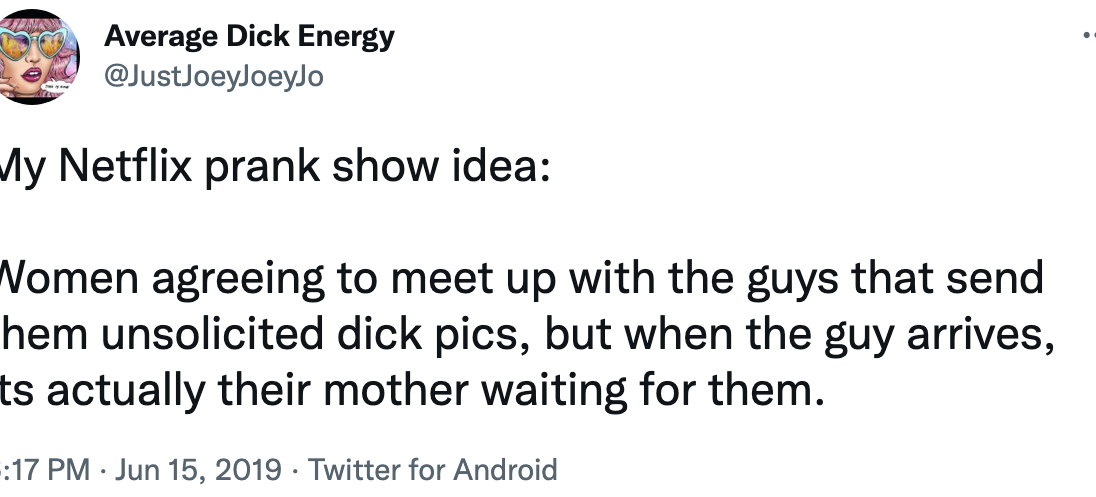Click the word 'Netflix' in the tweet
Image resolution: width=1096 pixels, height=497 pixels.
(x=124, y=165)
